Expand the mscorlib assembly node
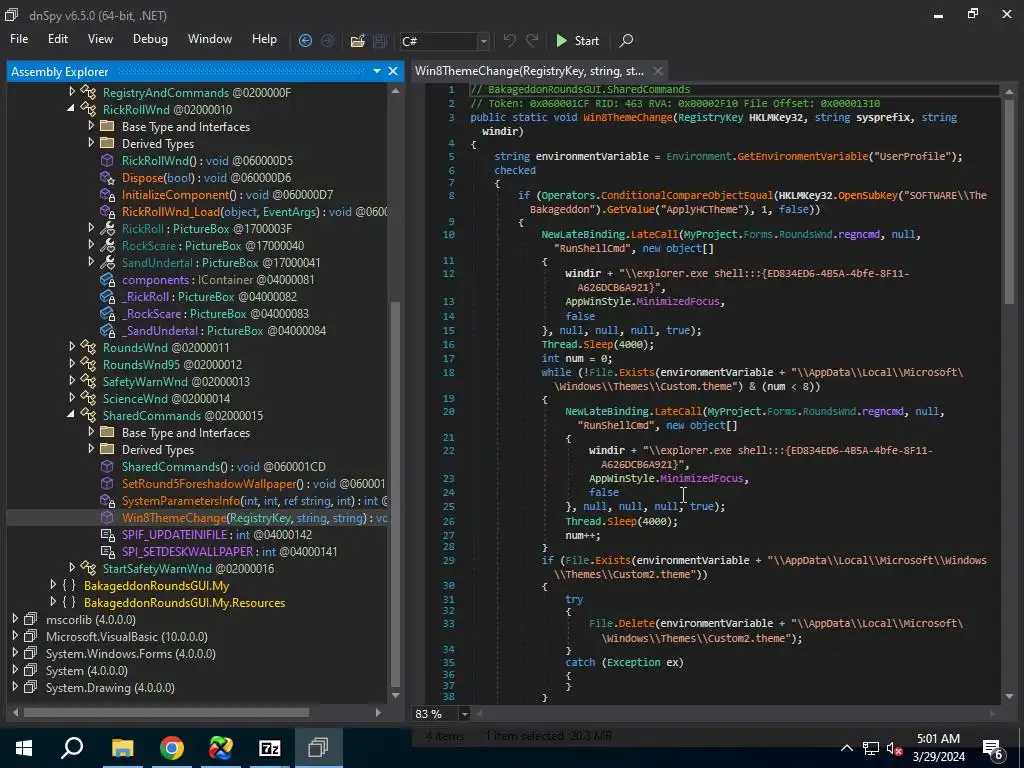The height and width of the screenshot is (768, 1024). click(x=15, y=618)
